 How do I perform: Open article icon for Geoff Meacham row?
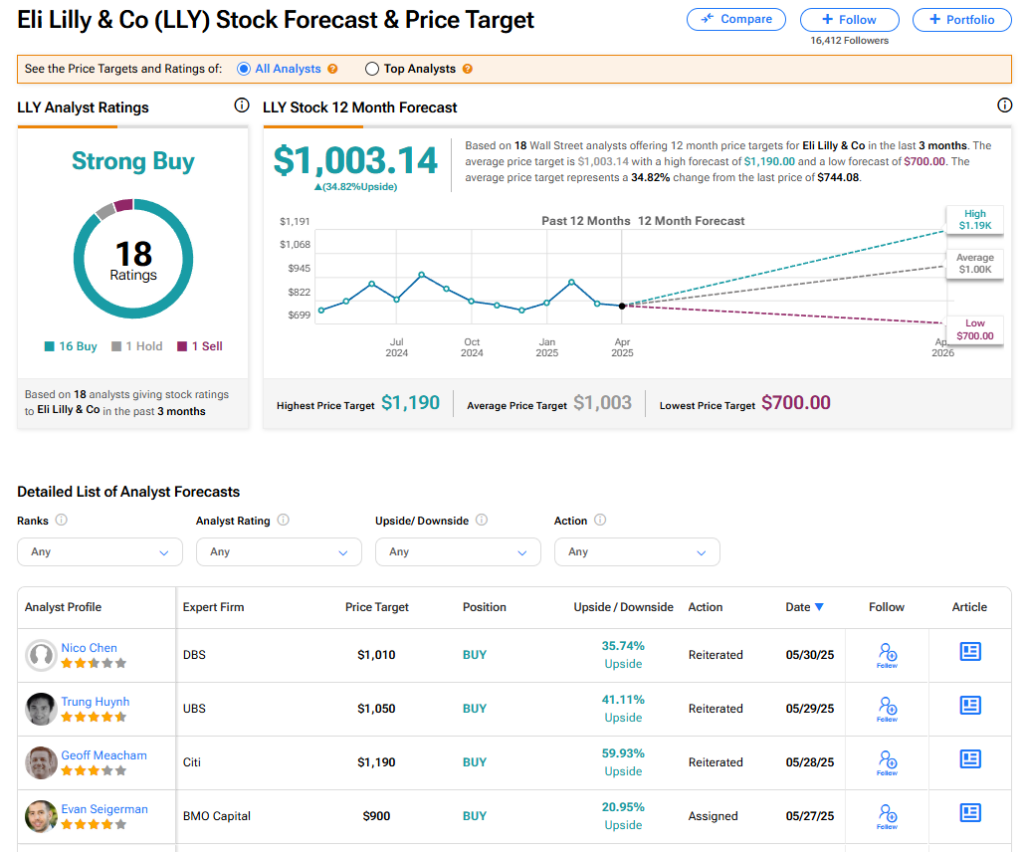click(x=970, y=759)
